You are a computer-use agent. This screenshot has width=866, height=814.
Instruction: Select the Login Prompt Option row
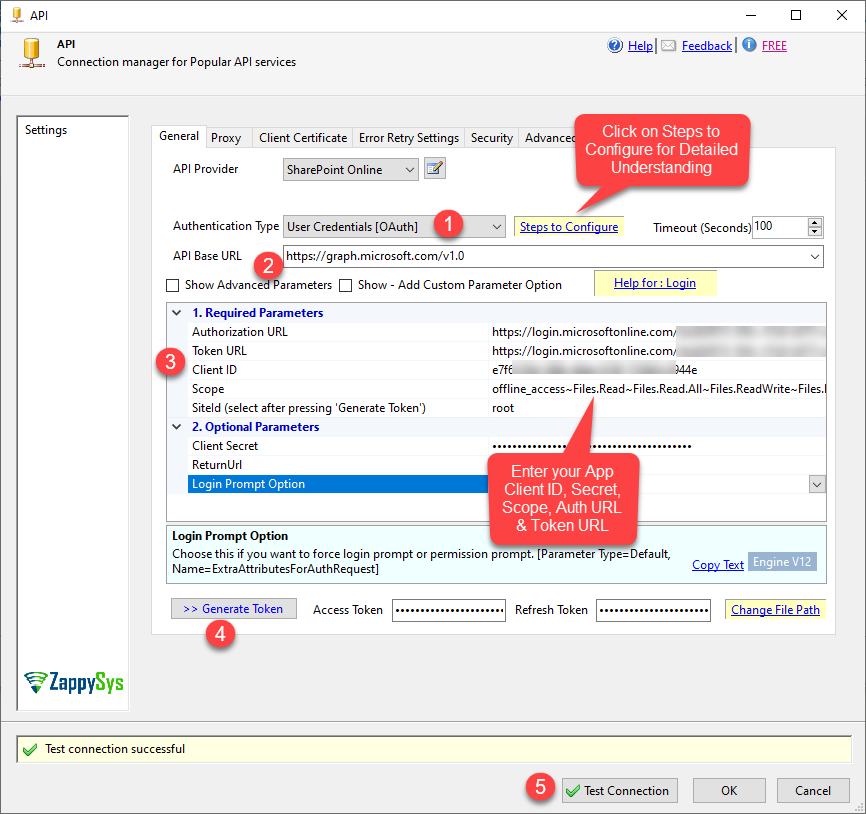[x=507, y=484]
